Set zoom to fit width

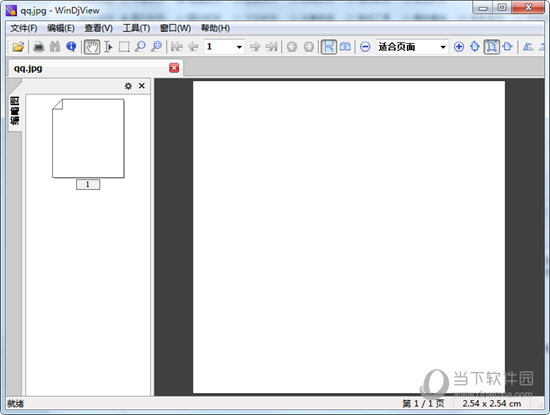click(x=508, y=47)
